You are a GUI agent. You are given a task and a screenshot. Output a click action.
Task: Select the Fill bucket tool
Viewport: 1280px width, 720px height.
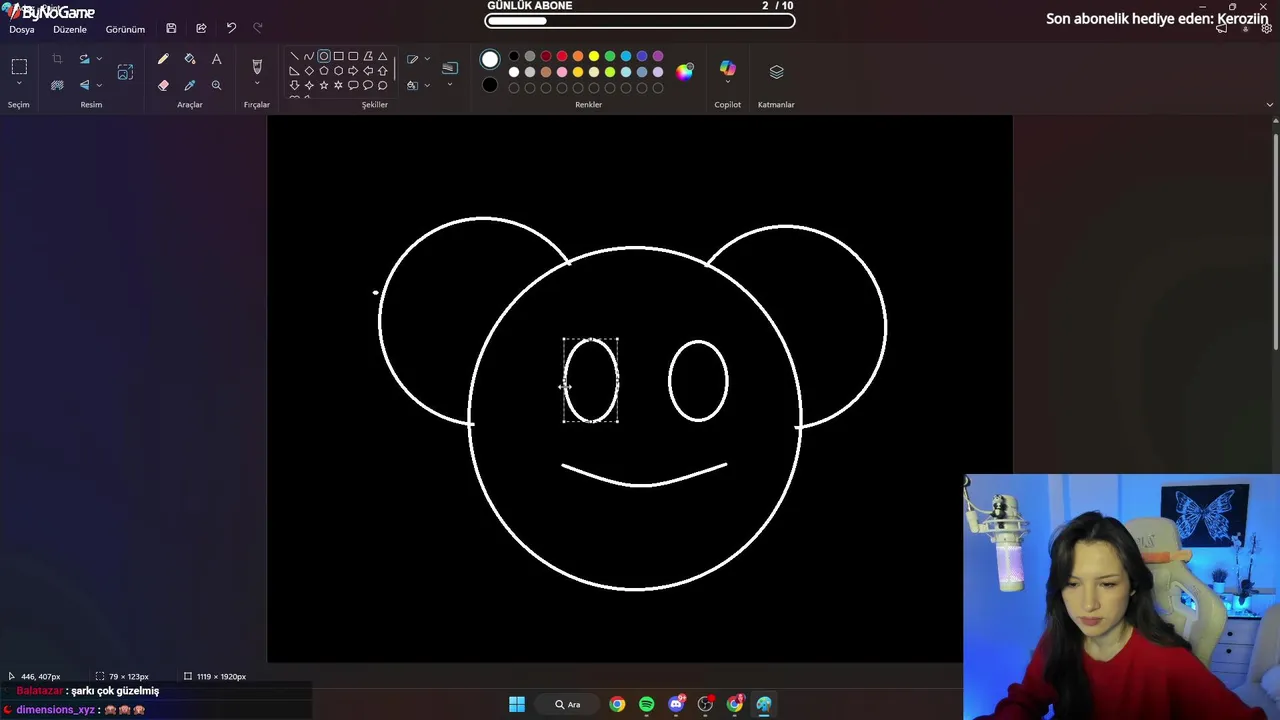tap(190, 60)
